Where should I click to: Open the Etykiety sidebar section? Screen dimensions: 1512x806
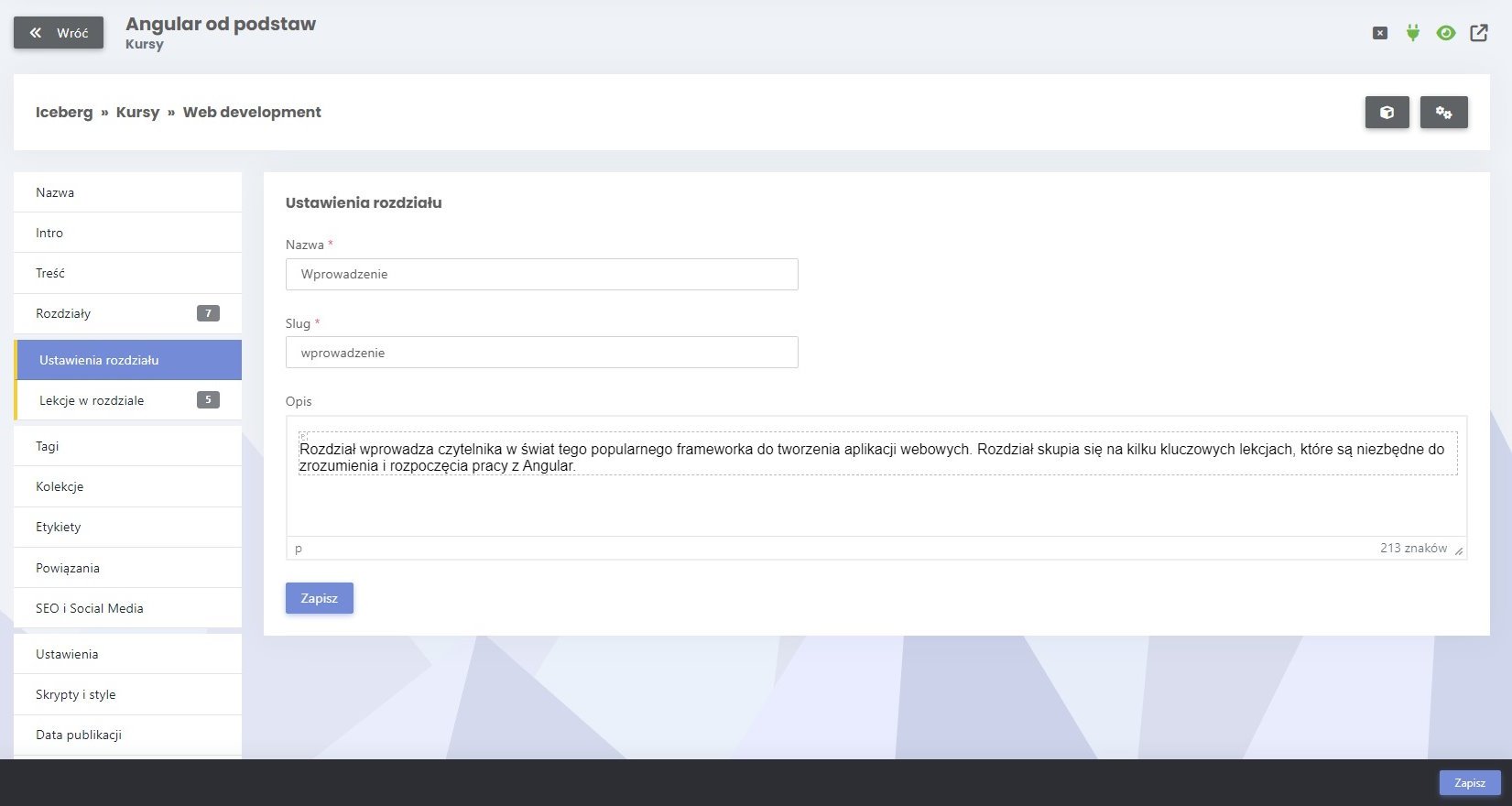pos(128,527)
